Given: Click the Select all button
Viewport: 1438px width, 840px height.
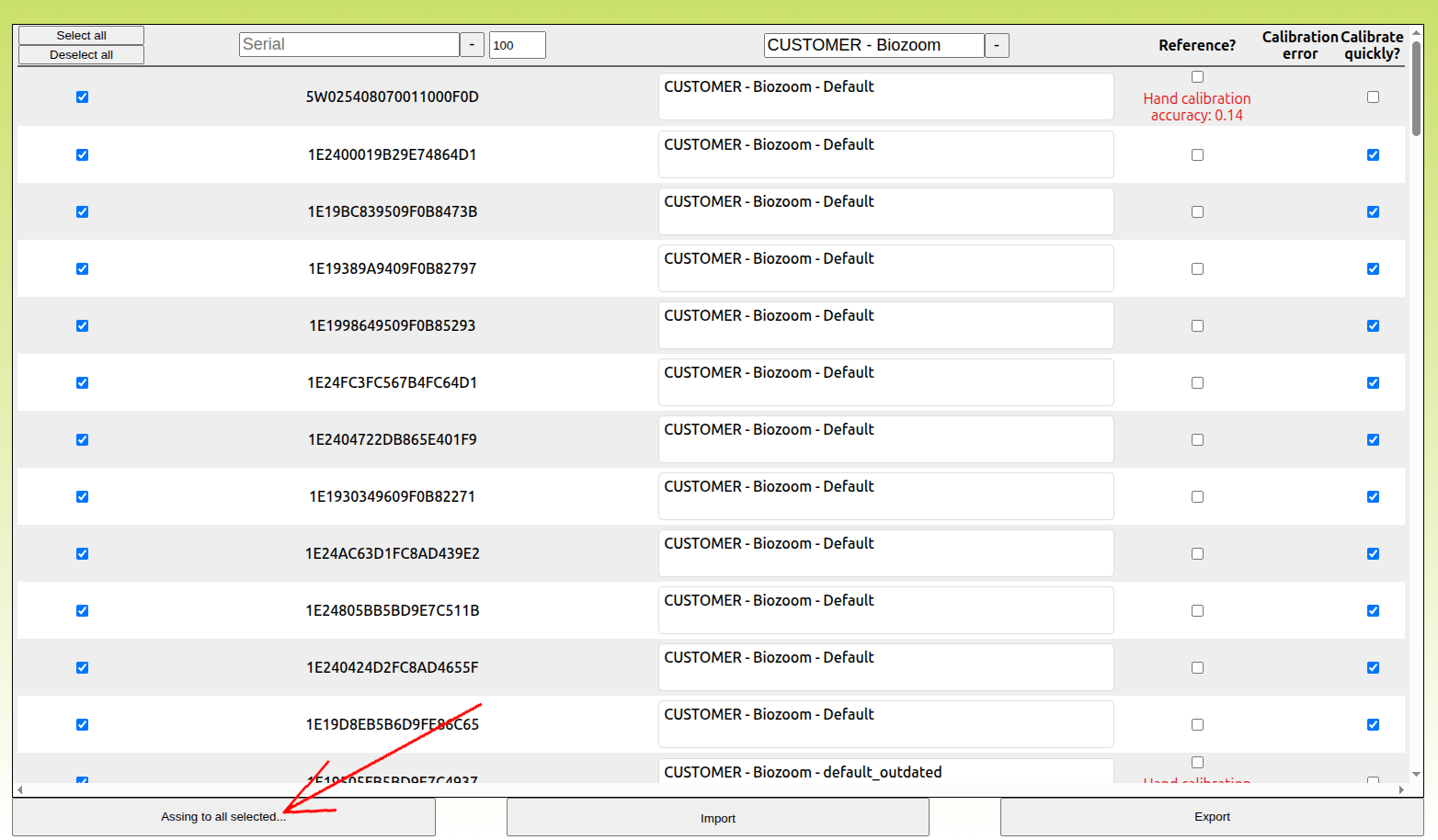Looking at the screenshot, I should click(x=81, y=35).
